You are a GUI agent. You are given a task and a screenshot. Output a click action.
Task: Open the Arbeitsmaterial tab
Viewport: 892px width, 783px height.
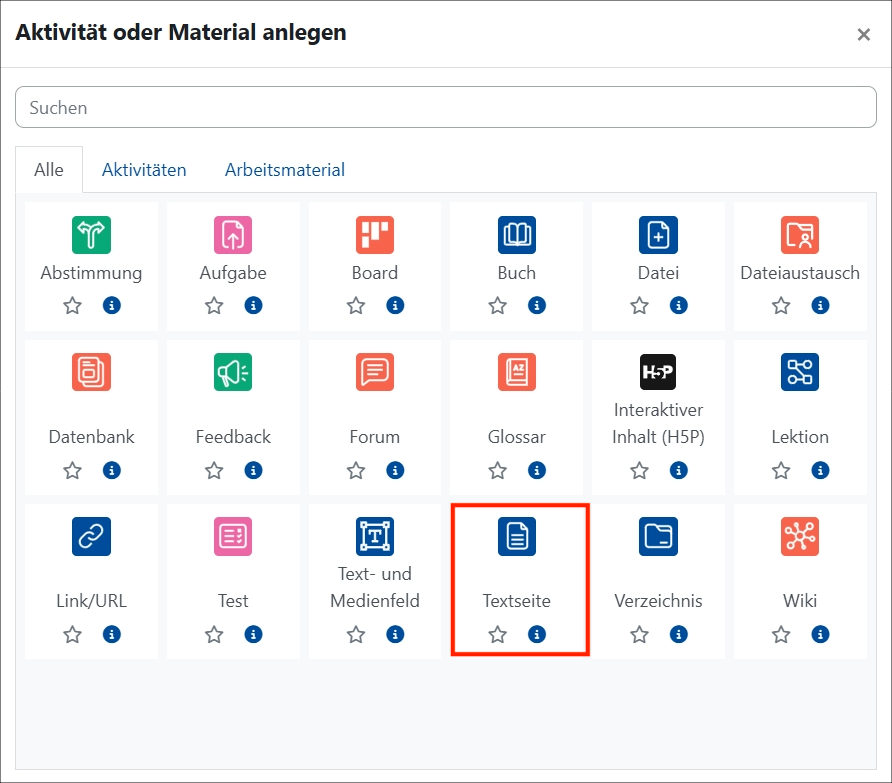pos(285,170)
